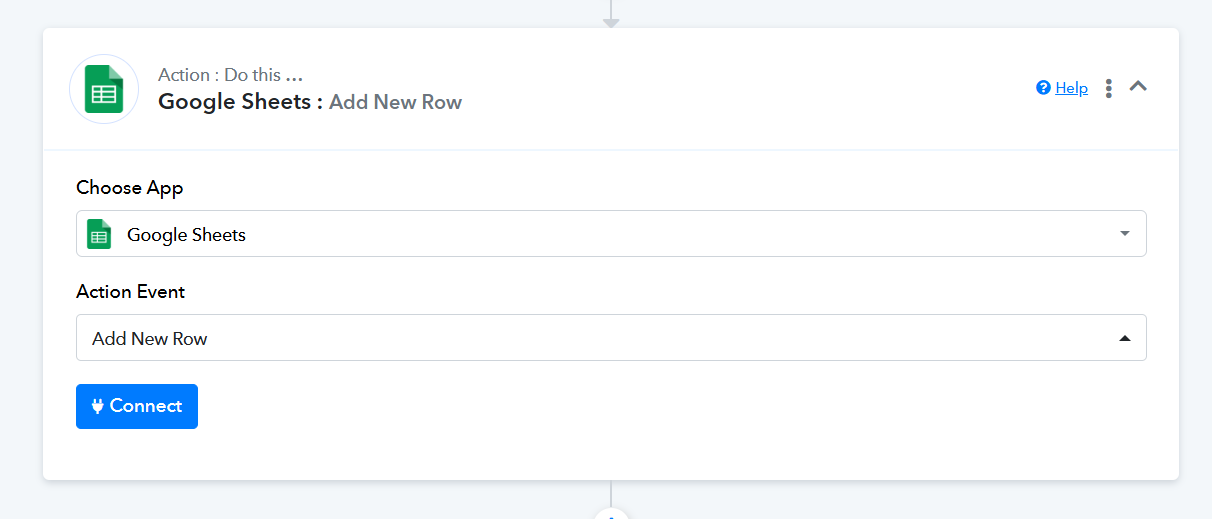Viewport: 1212px width, 519px height.
Task: Collapse the action step with the chevron
Action: click(1138, 87)
